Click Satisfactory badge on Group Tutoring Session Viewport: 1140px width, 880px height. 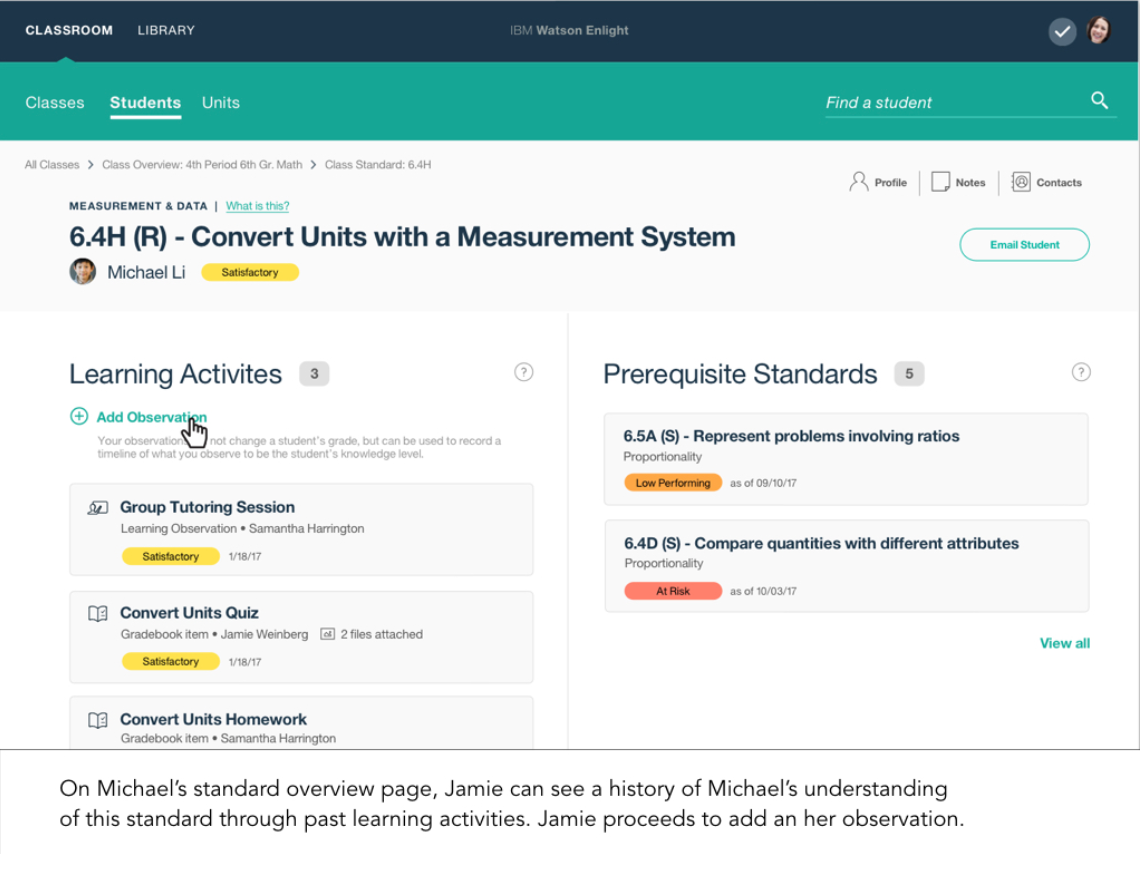170,556
